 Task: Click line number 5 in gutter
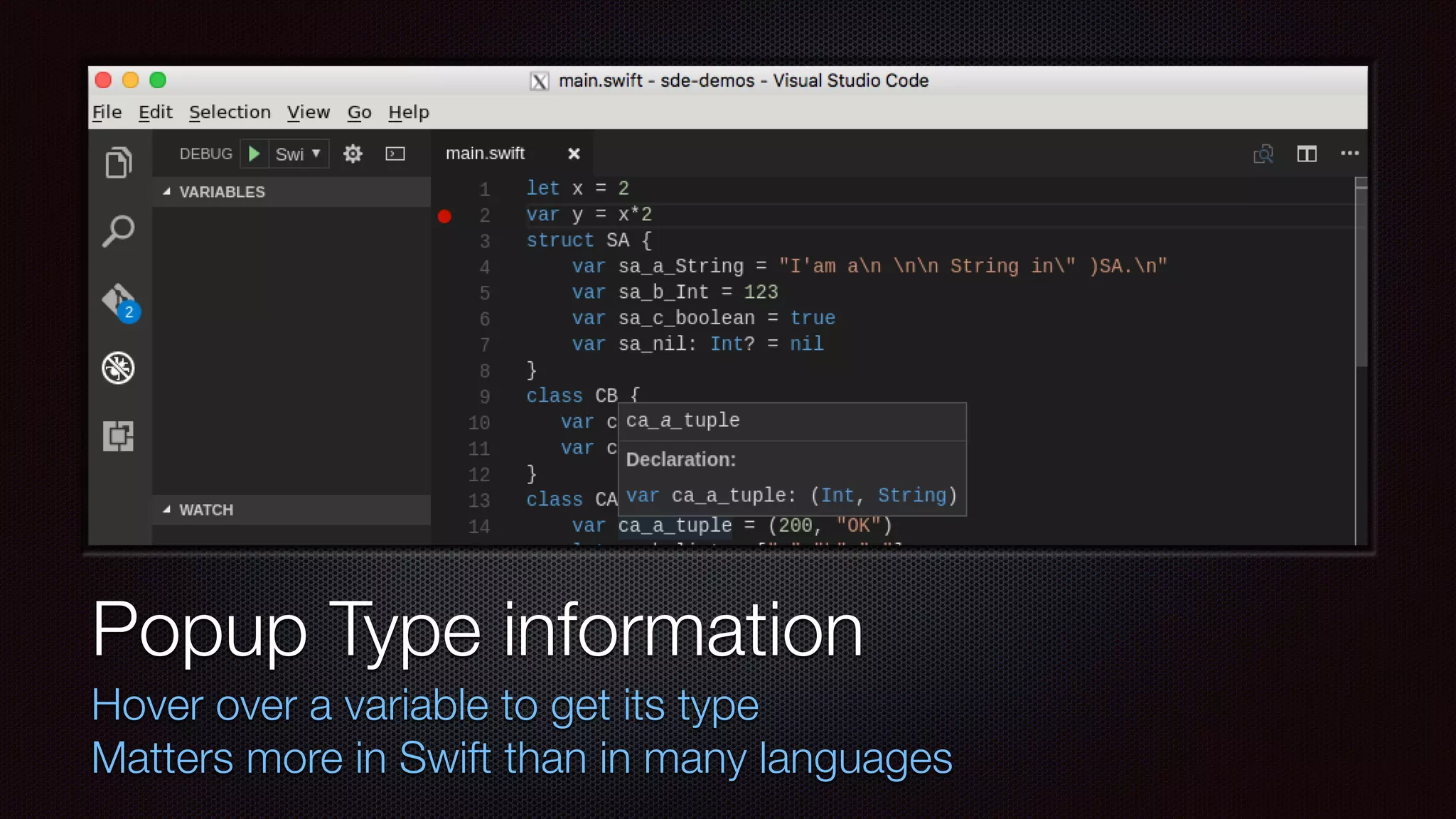click(484, 293)
